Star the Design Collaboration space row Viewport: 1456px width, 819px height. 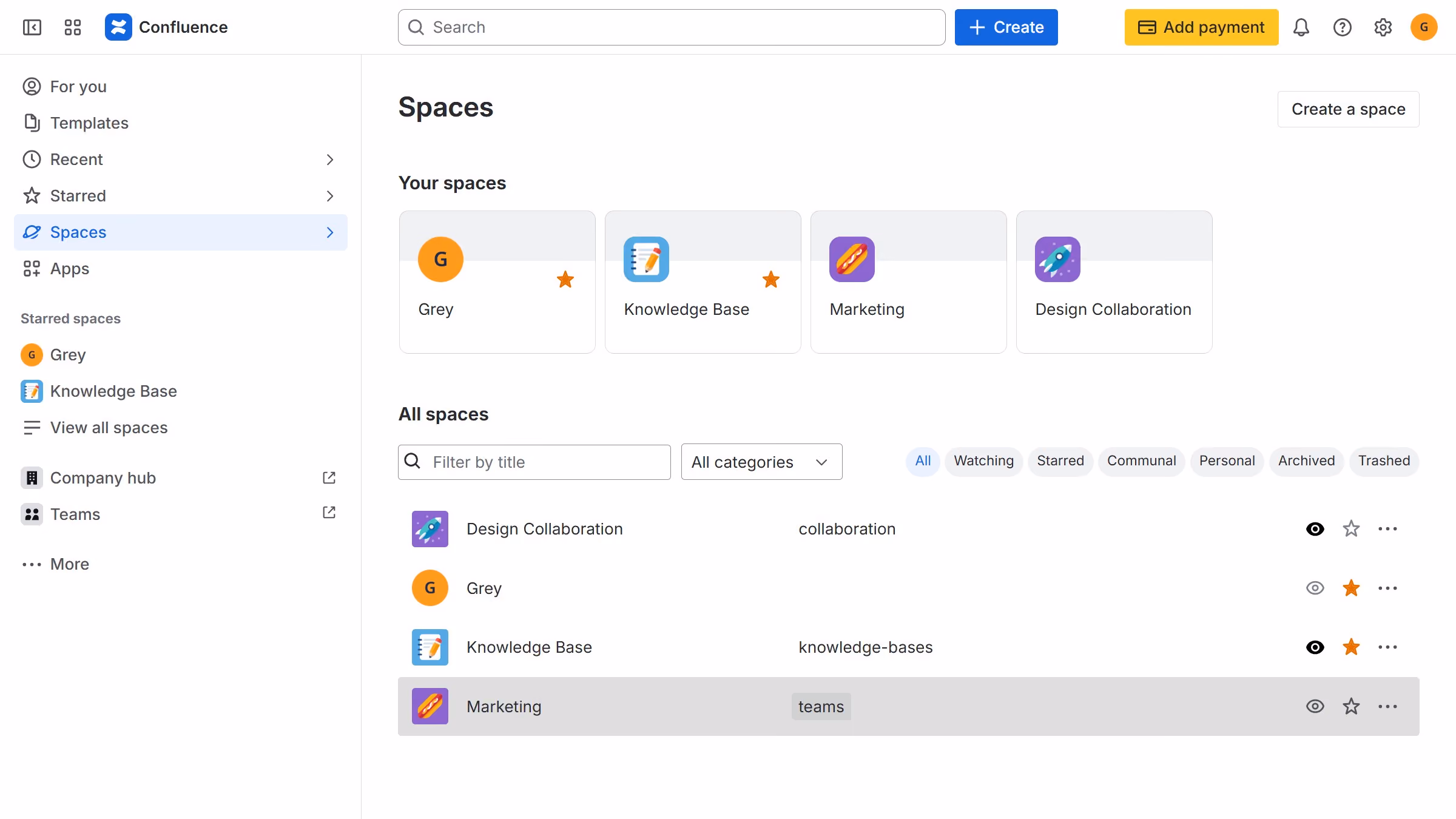click(1351, 529)
